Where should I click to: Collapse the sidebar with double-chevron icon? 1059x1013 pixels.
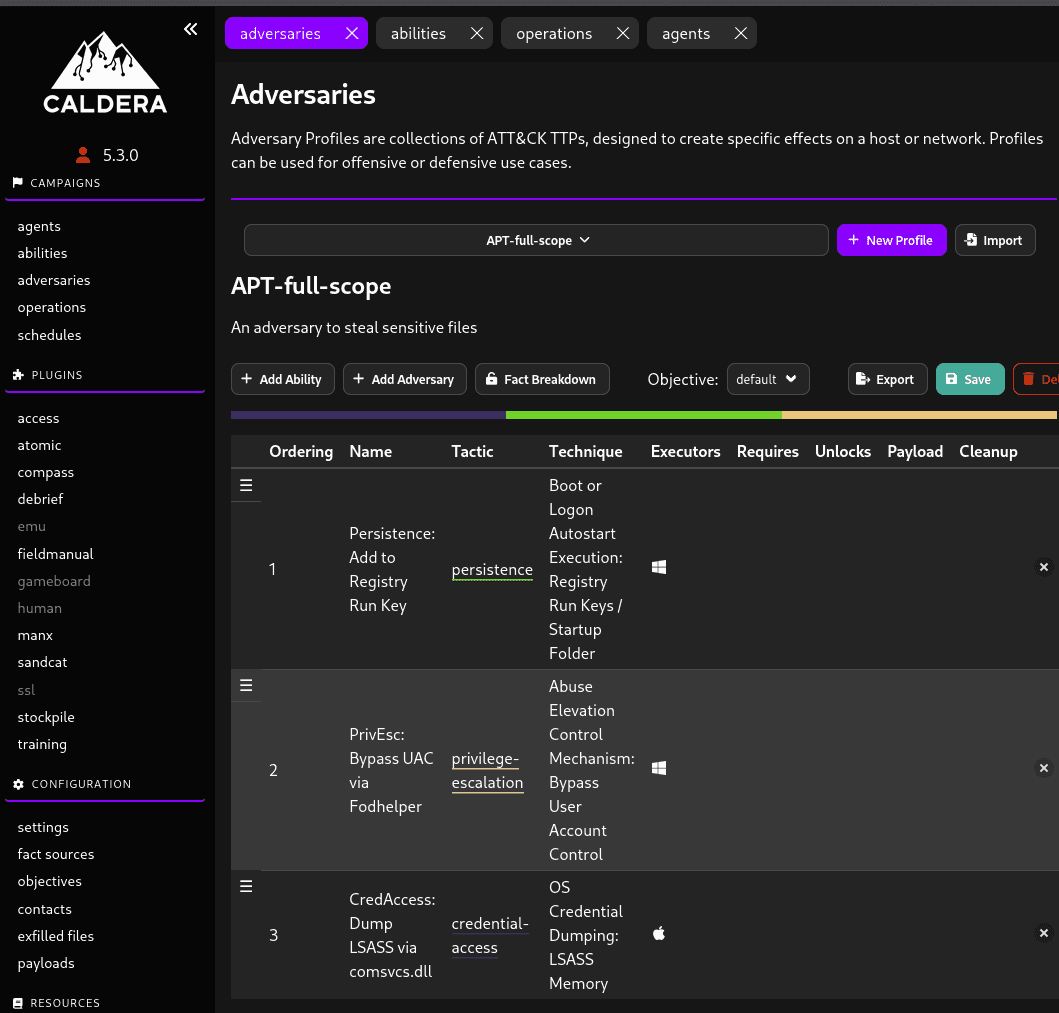(190, 29)
